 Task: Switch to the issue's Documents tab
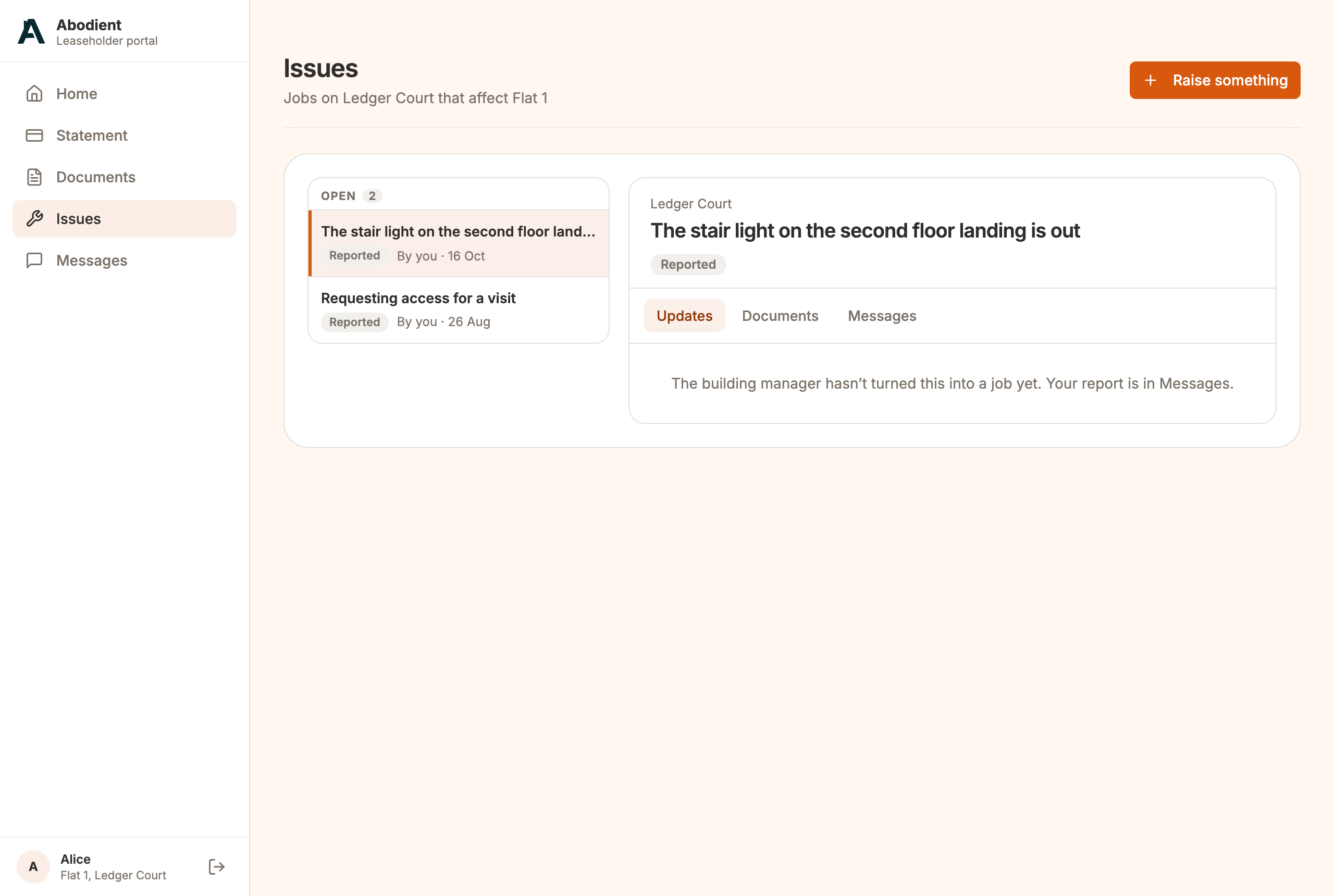point(780,316)
